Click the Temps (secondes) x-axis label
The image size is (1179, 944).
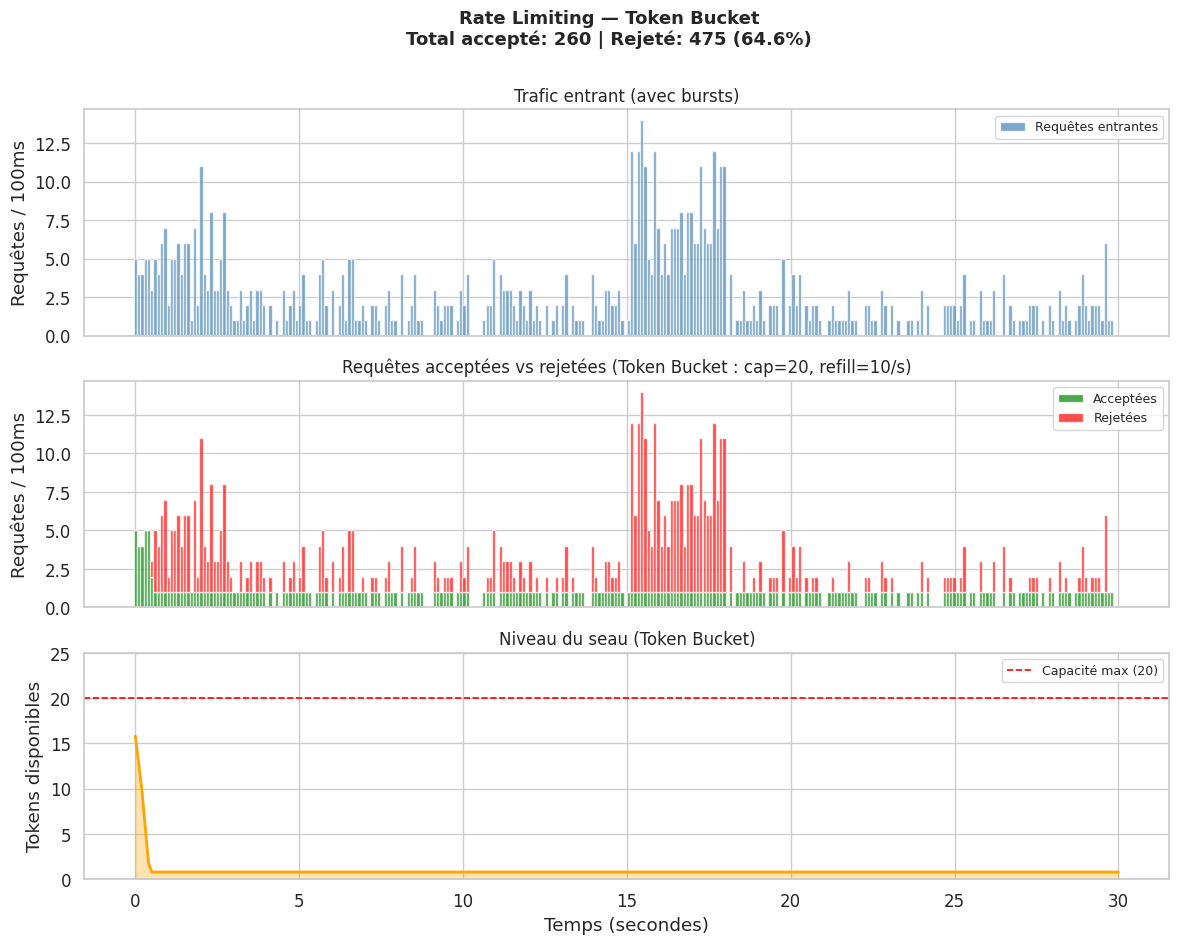626,925
